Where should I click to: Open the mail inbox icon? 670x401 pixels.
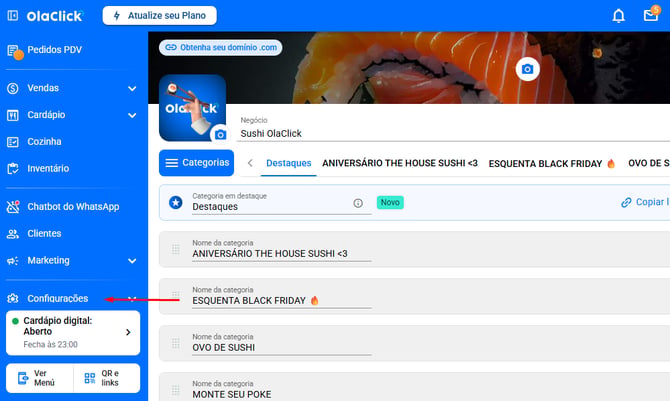[650, 15]
